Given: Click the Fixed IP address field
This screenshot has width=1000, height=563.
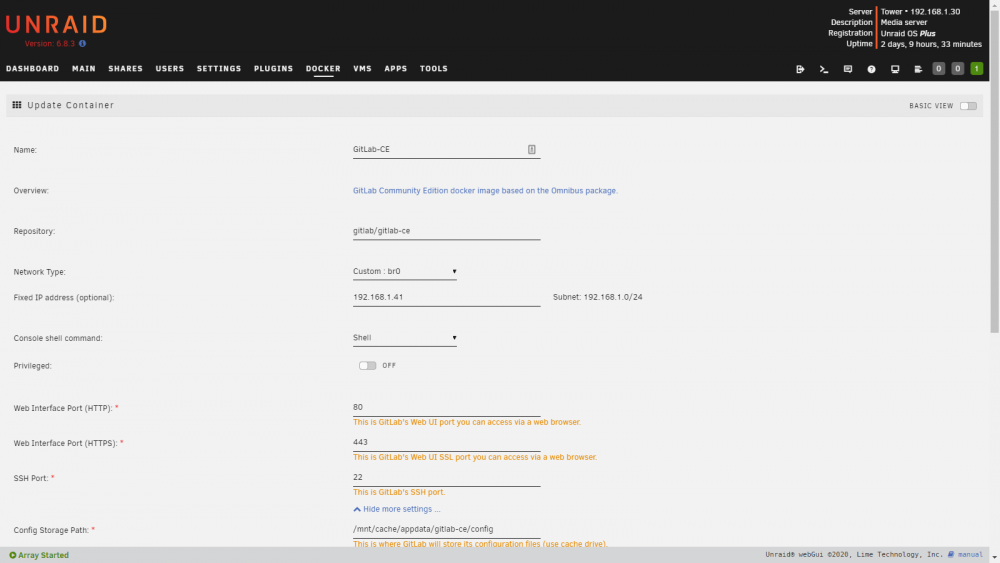Looking at the screenshot, I should pyautogui.click(x=446, y=297).
